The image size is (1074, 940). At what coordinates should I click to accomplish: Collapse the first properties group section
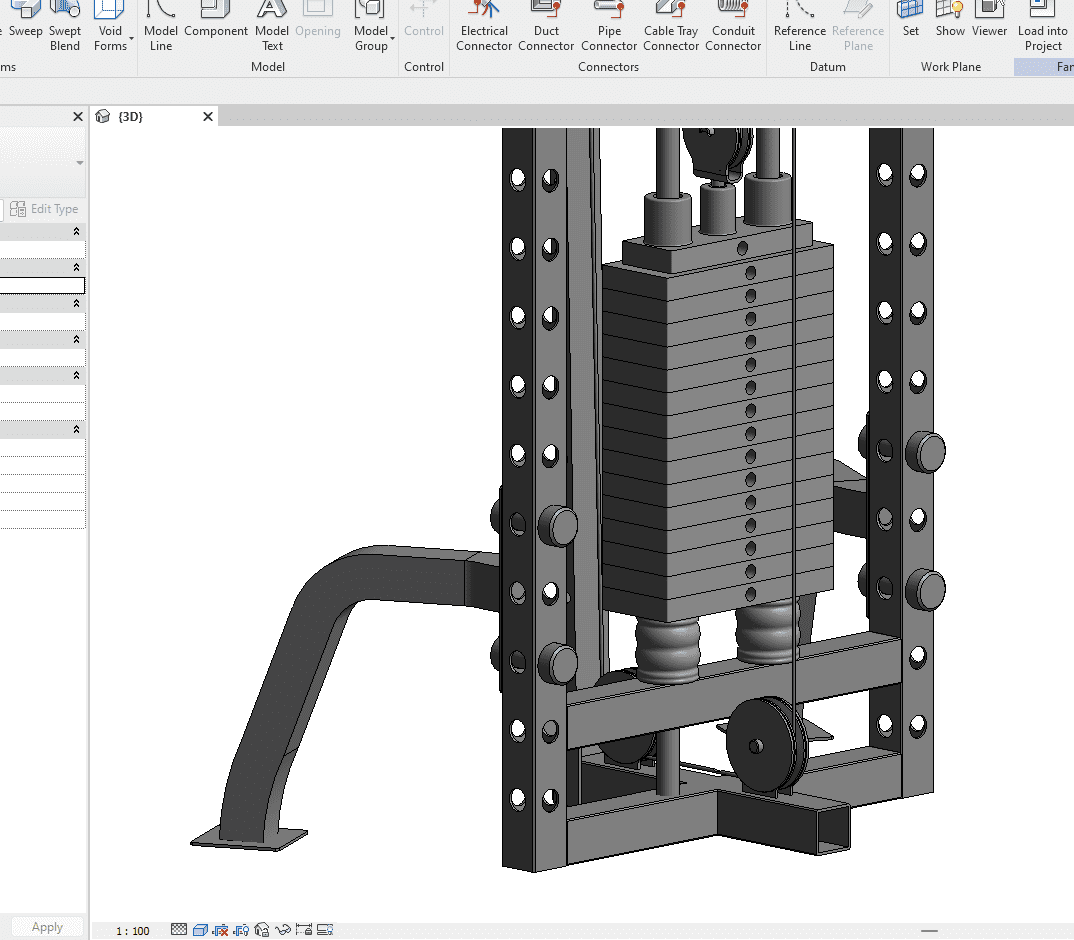77,231
